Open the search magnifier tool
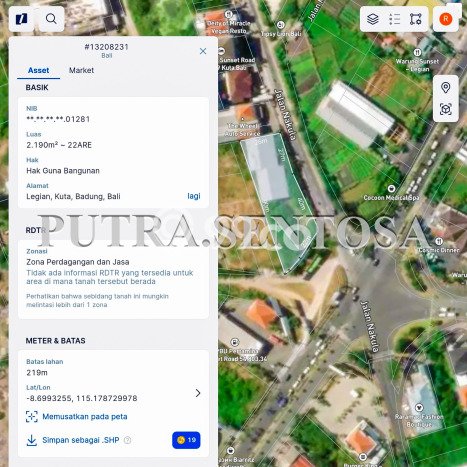The width and height of the screenshot is (467, 467). (x=51, y=19)
